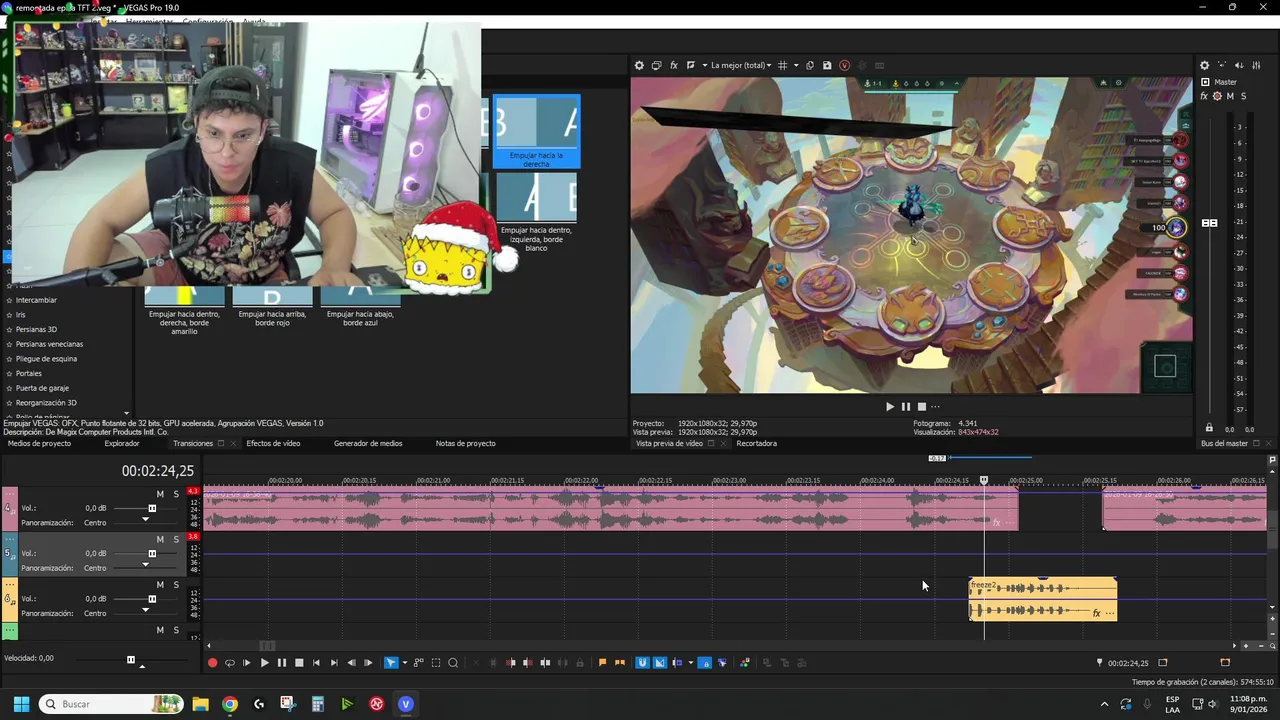The image size is (1280, 720).
Task: Mute the Master bus
Action: (x=1230, y=96)
